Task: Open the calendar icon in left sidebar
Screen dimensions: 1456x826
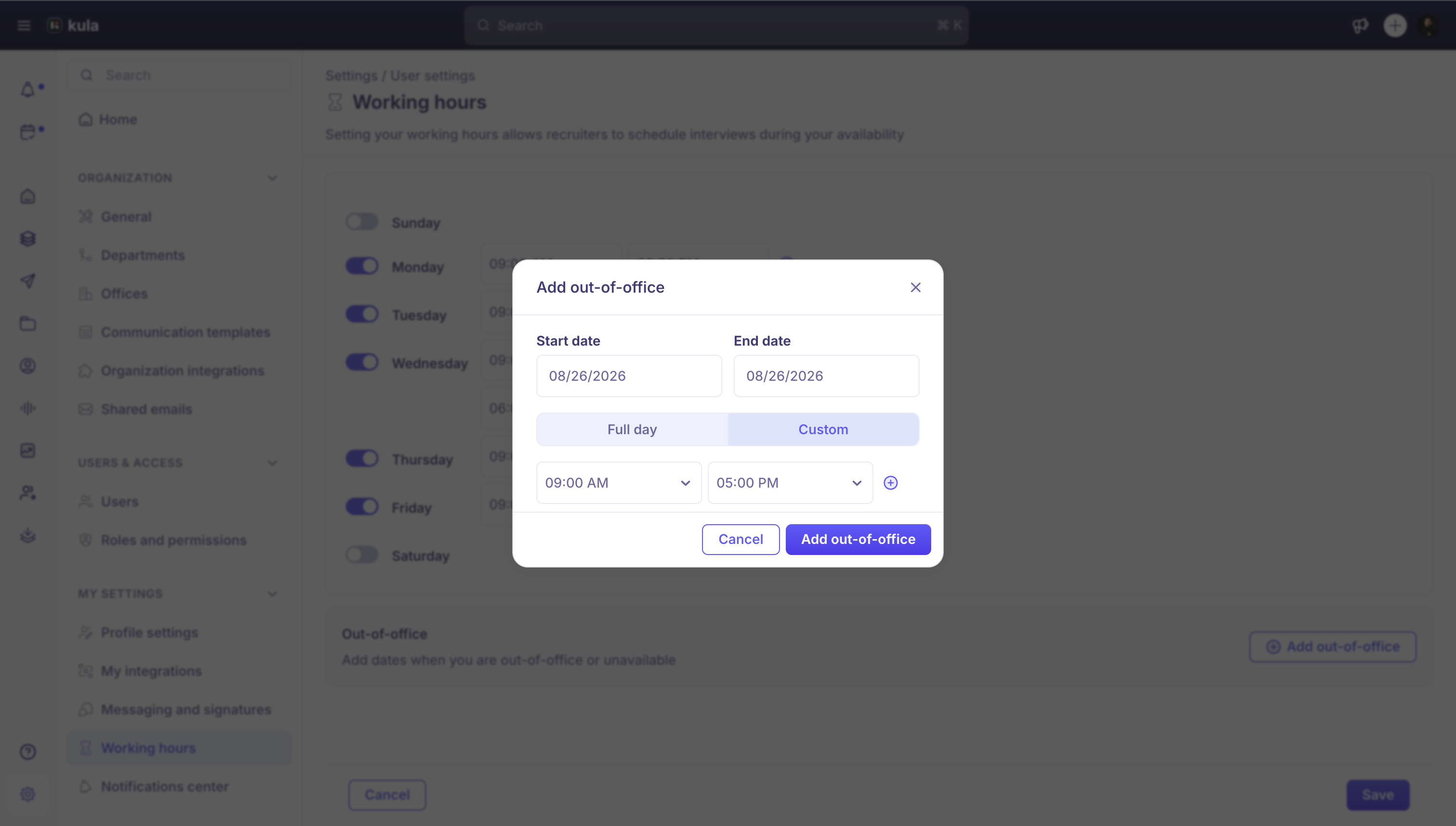Action: tap(27, 131)
